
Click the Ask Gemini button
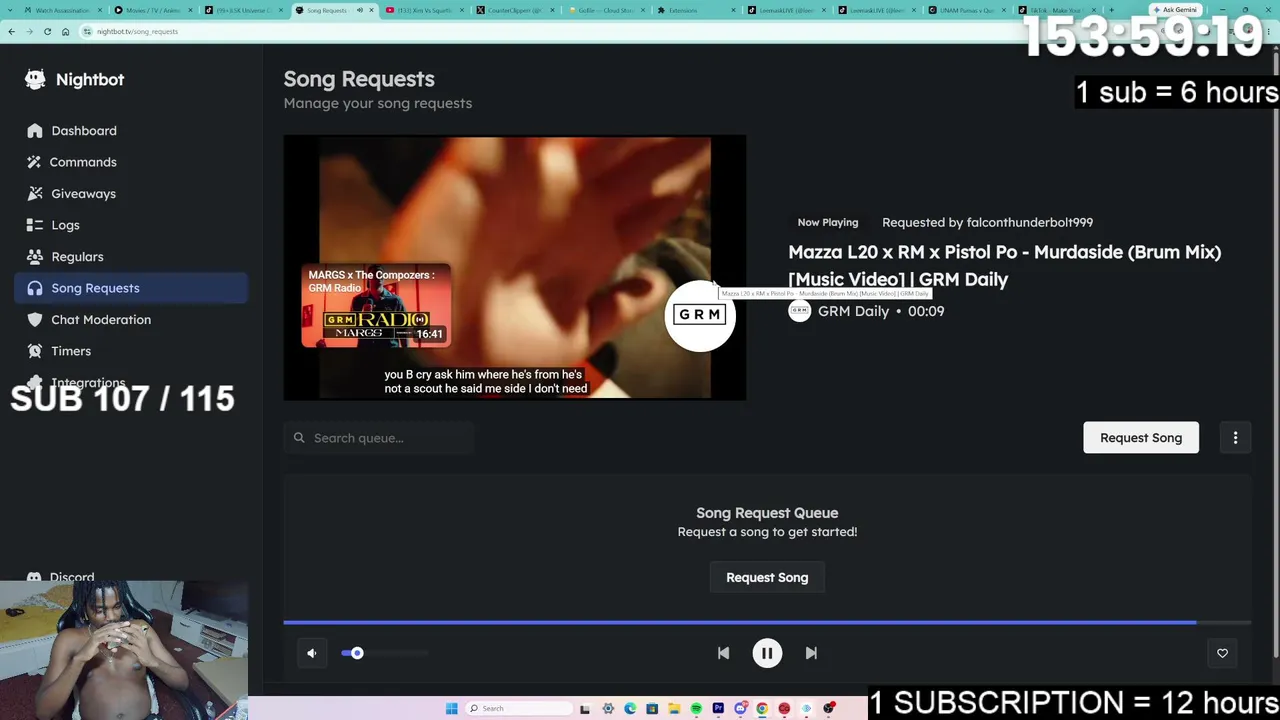(x=1175, y=10)
